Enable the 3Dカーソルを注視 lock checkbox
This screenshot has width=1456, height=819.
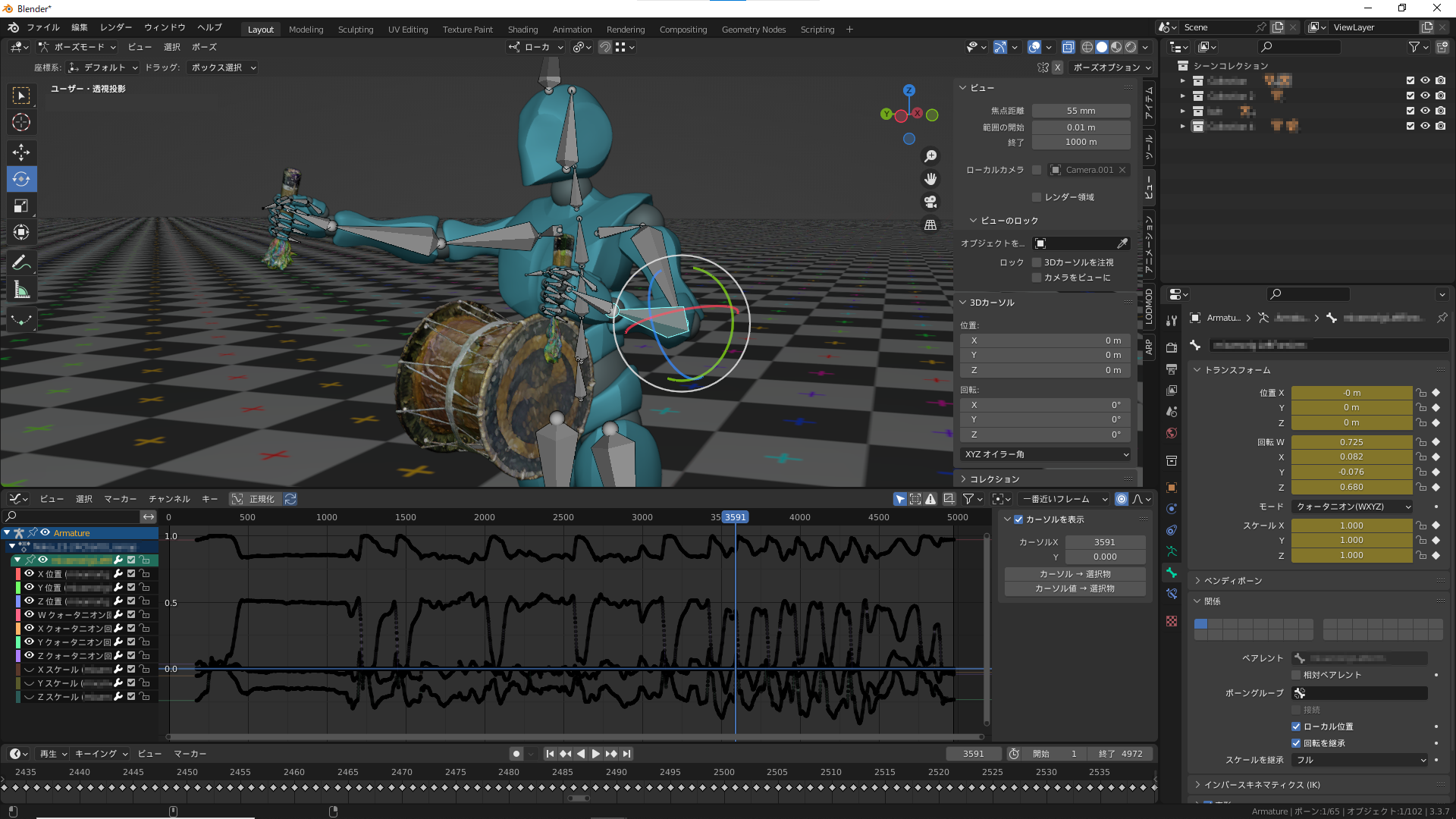point(1037,262)
